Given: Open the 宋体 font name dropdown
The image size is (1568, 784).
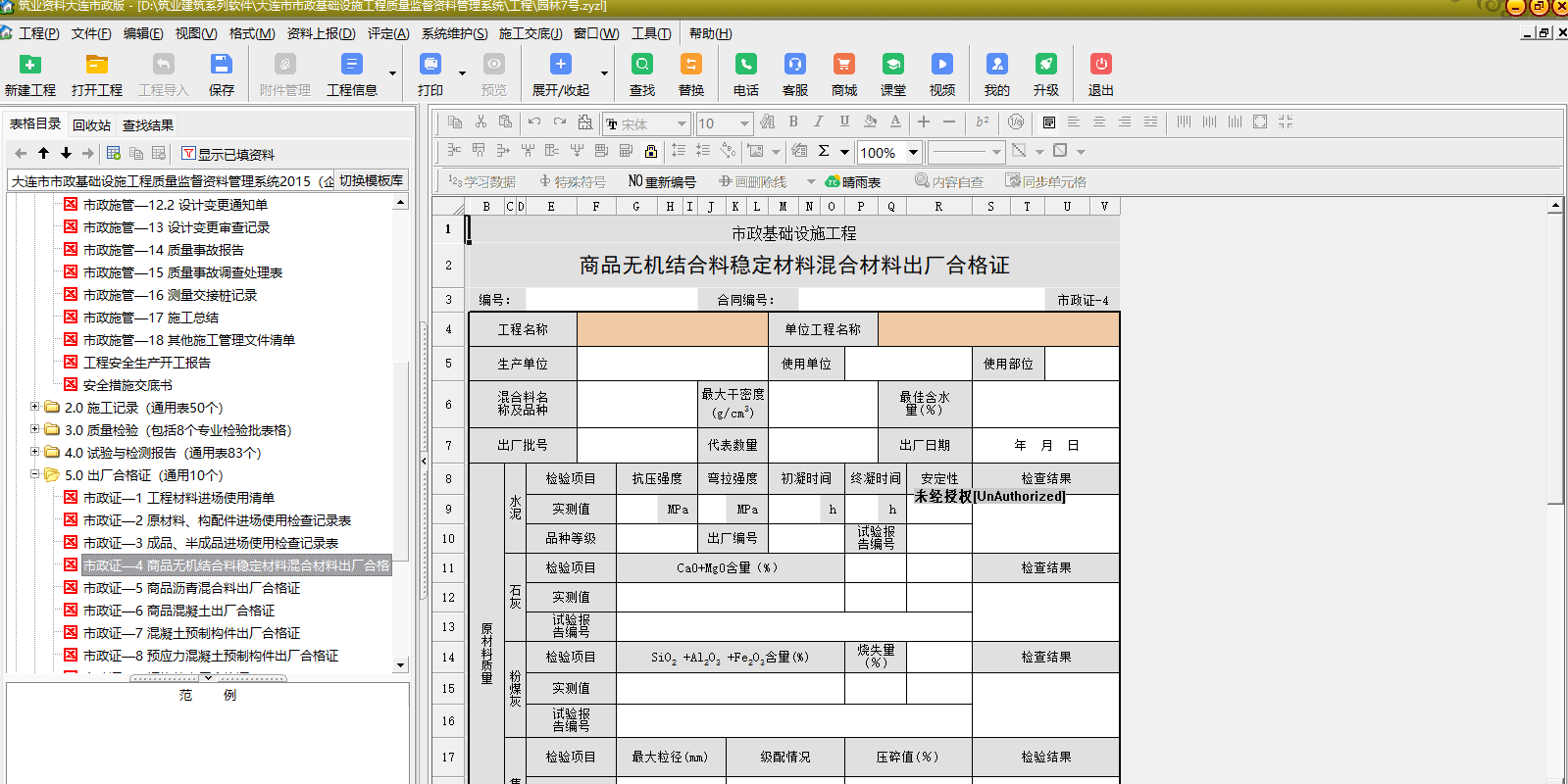Looking at the screenshot, I should coord(681,123).
